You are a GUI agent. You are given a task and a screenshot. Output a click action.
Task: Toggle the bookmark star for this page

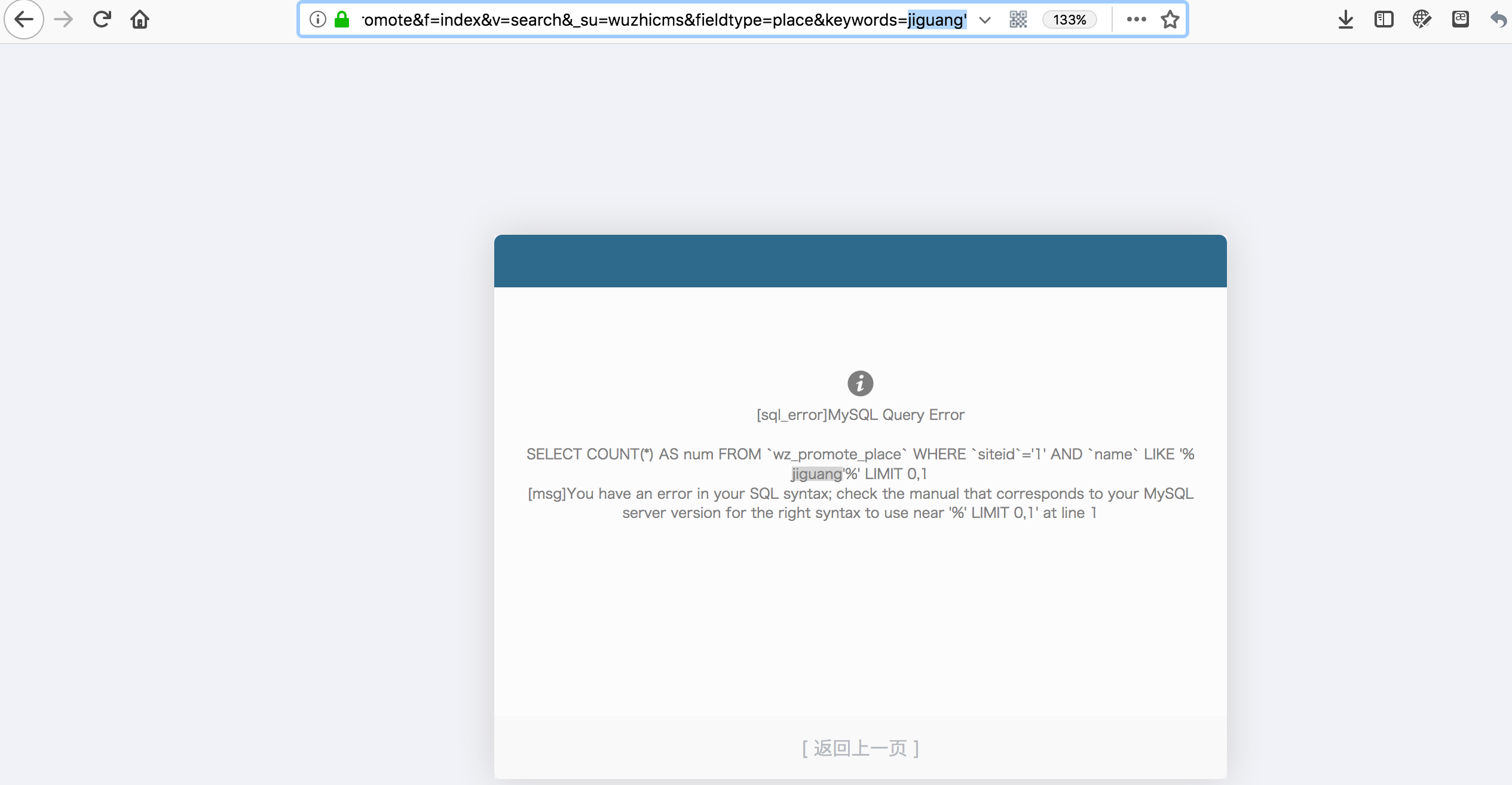[x=1170, y=19]
